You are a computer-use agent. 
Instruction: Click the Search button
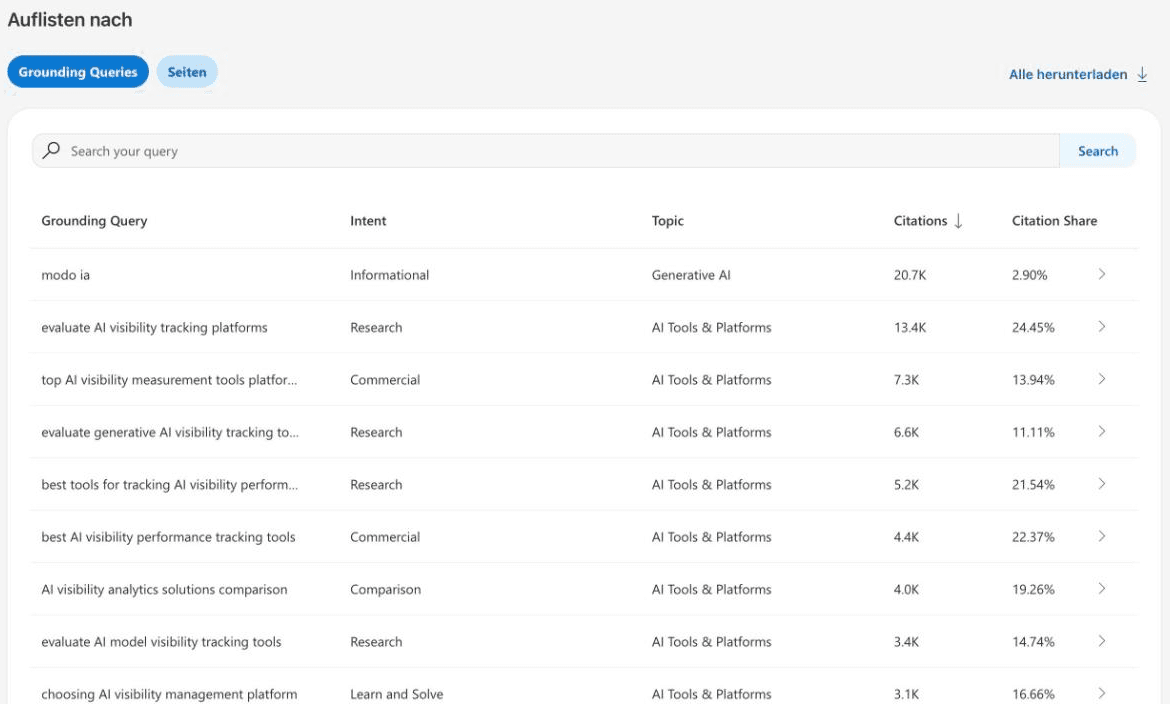1098,151
